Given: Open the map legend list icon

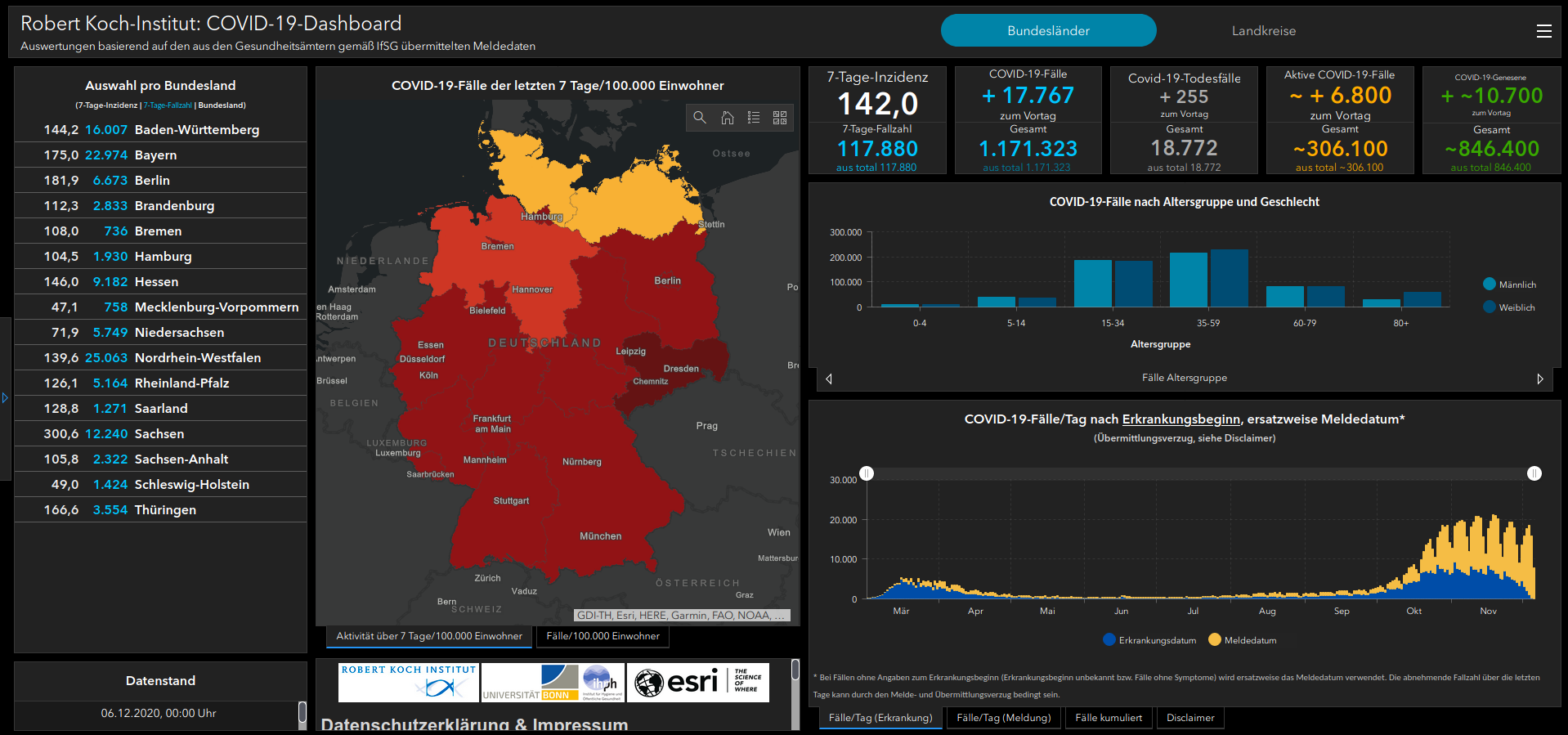Looking at the screenshot, I should [754, 118].
